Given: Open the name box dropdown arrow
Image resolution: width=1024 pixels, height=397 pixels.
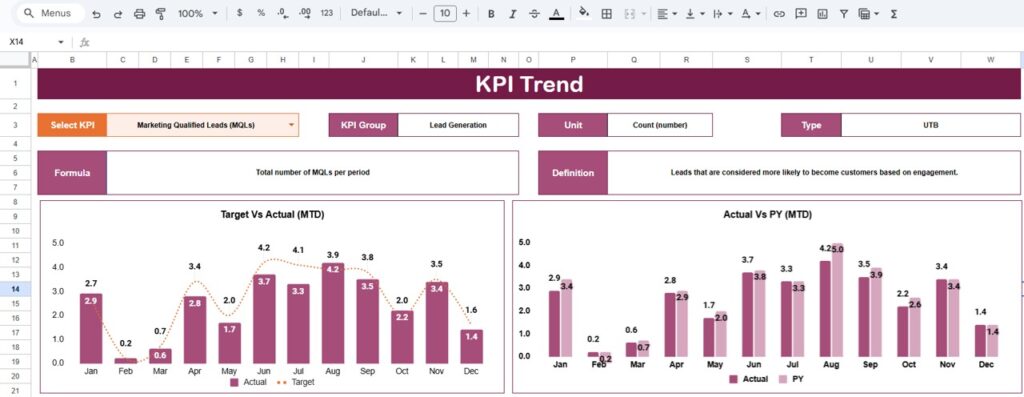Looking at the screenshot, I should [x=61, y=42].
